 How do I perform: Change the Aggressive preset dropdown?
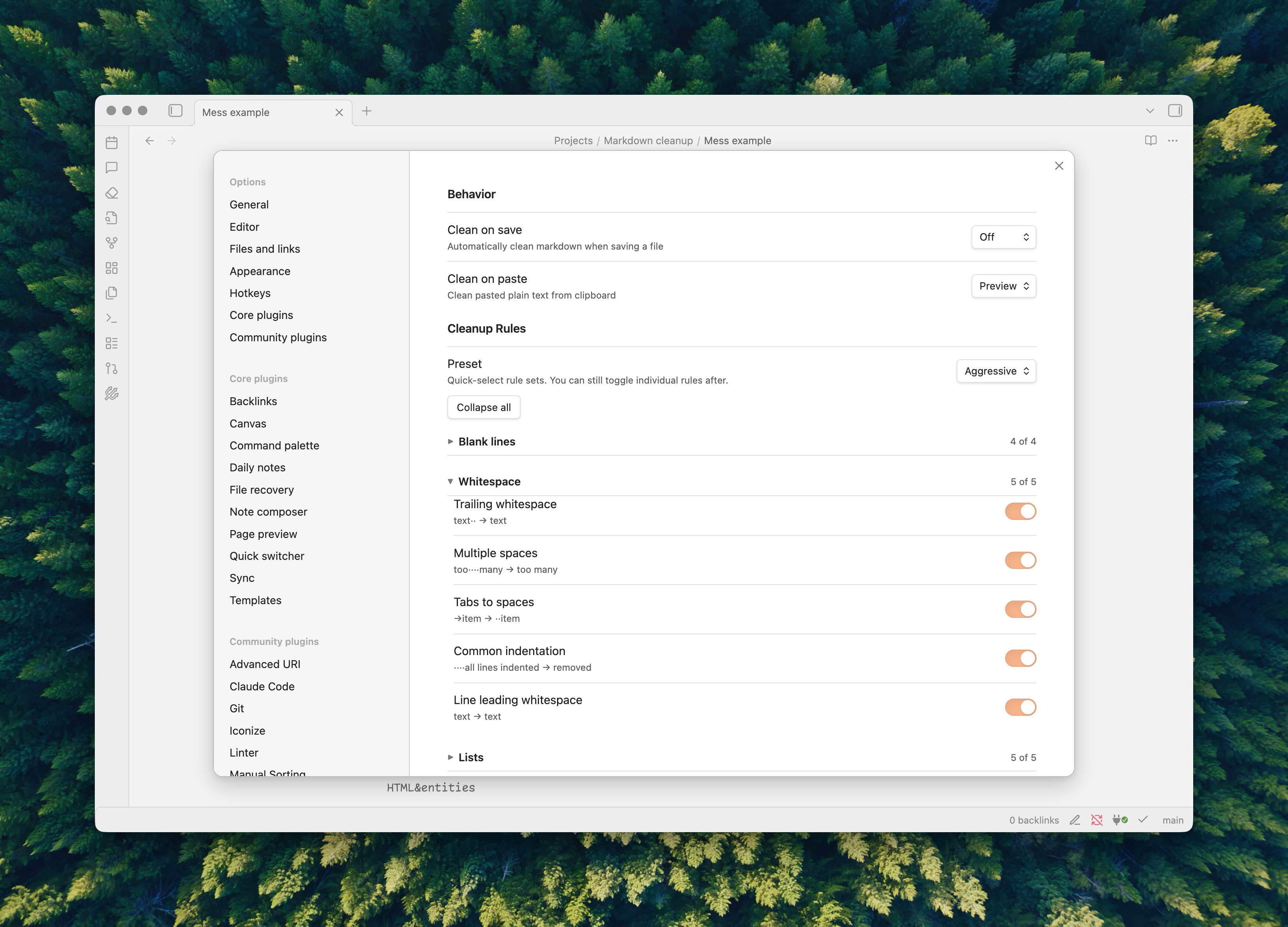coord(996,371)
